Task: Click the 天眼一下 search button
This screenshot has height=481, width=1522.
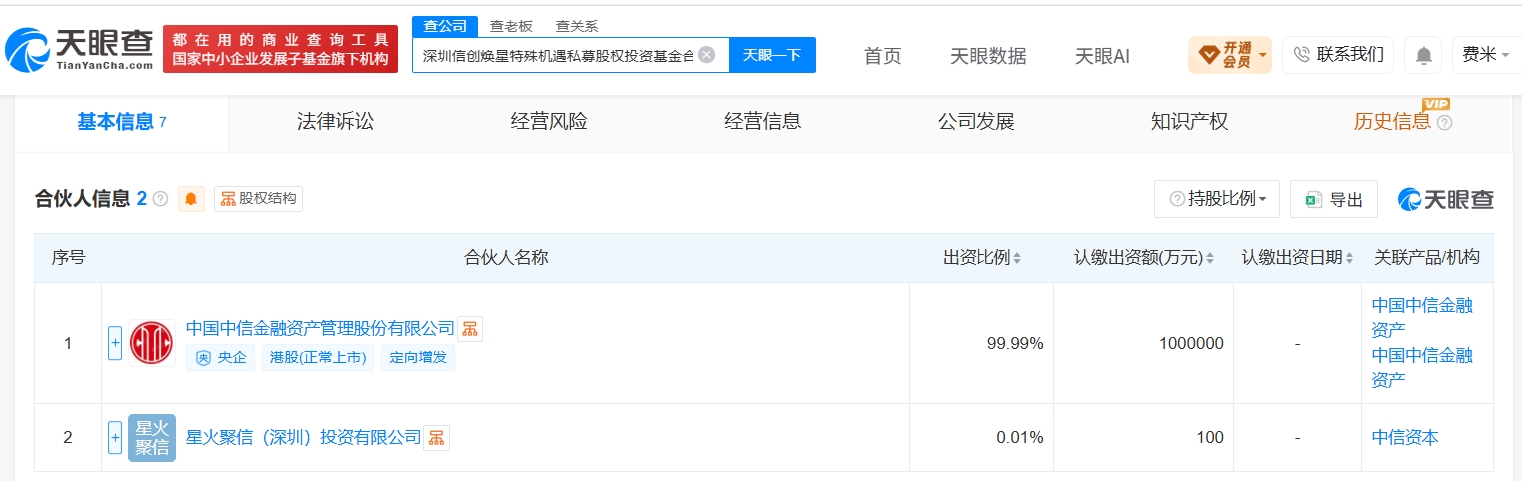Action: (772, 55)
